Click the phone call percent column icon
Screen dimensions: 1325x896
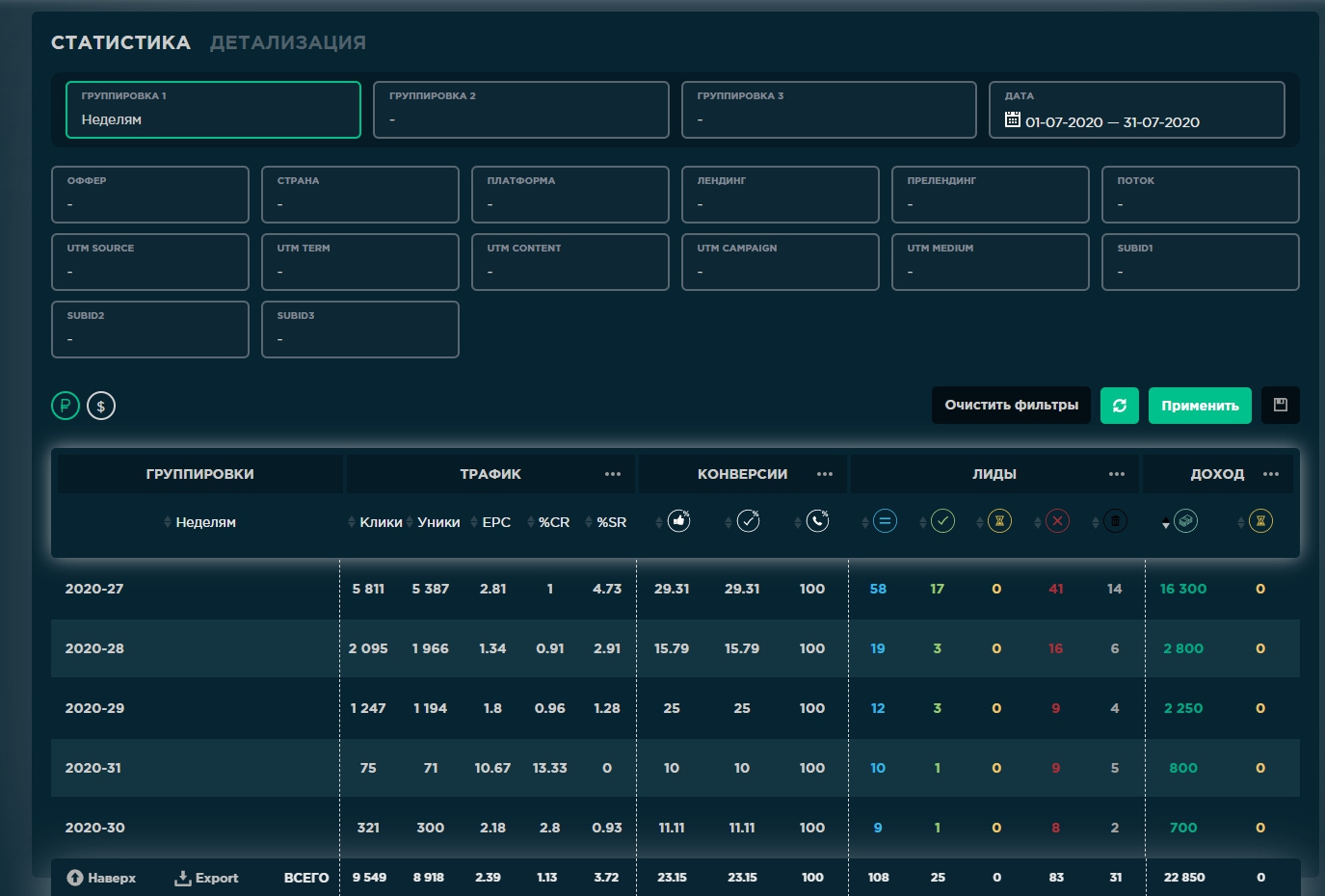[817, 521]
